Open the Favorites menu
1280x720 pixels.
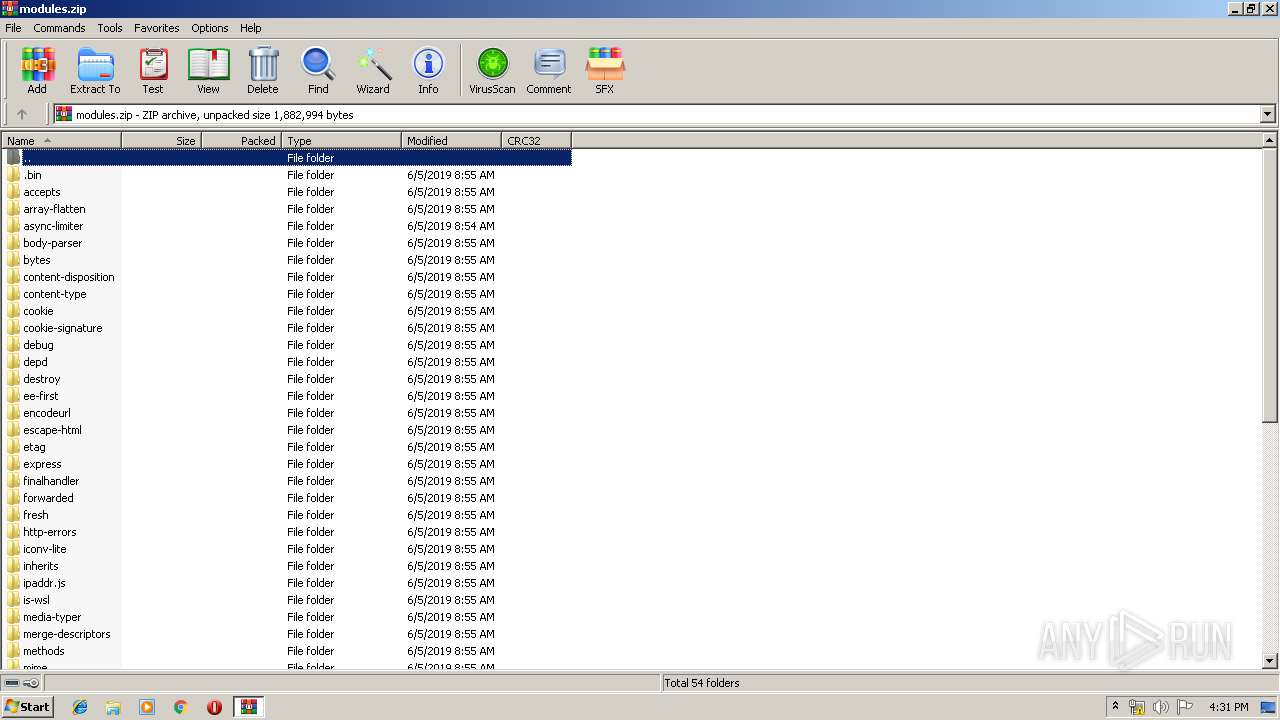pyautogui.click(x=157, y=28)
